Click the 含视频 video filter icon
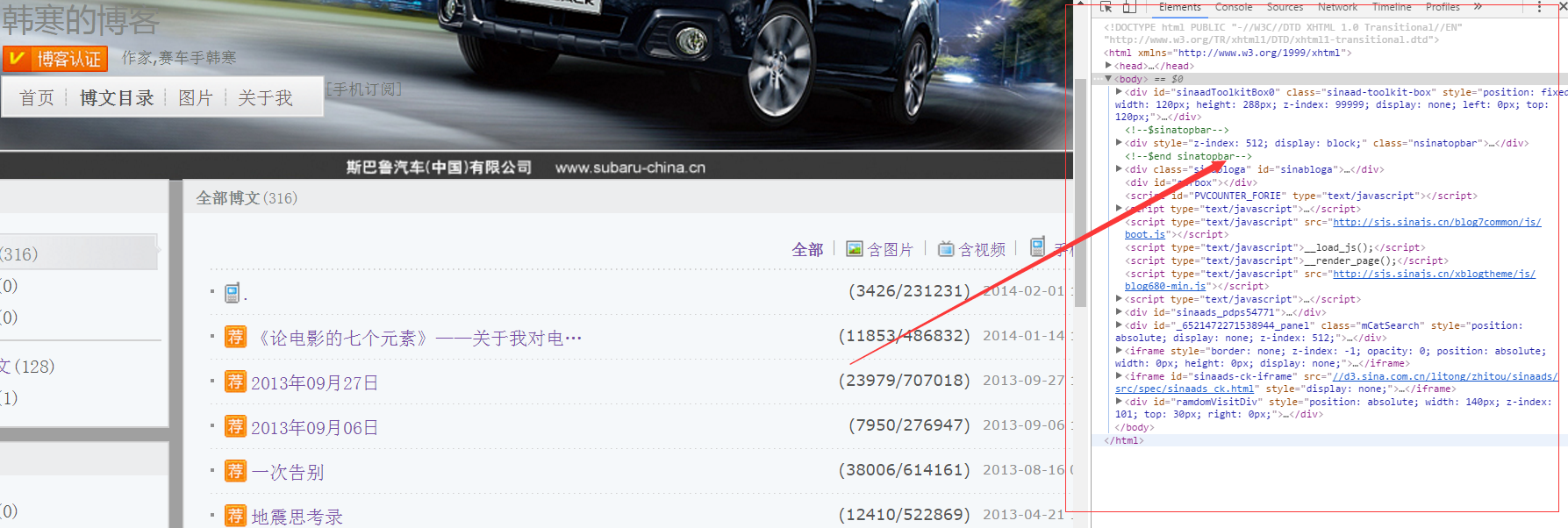The image size is (1568, 528). click(x=946, y=249)
